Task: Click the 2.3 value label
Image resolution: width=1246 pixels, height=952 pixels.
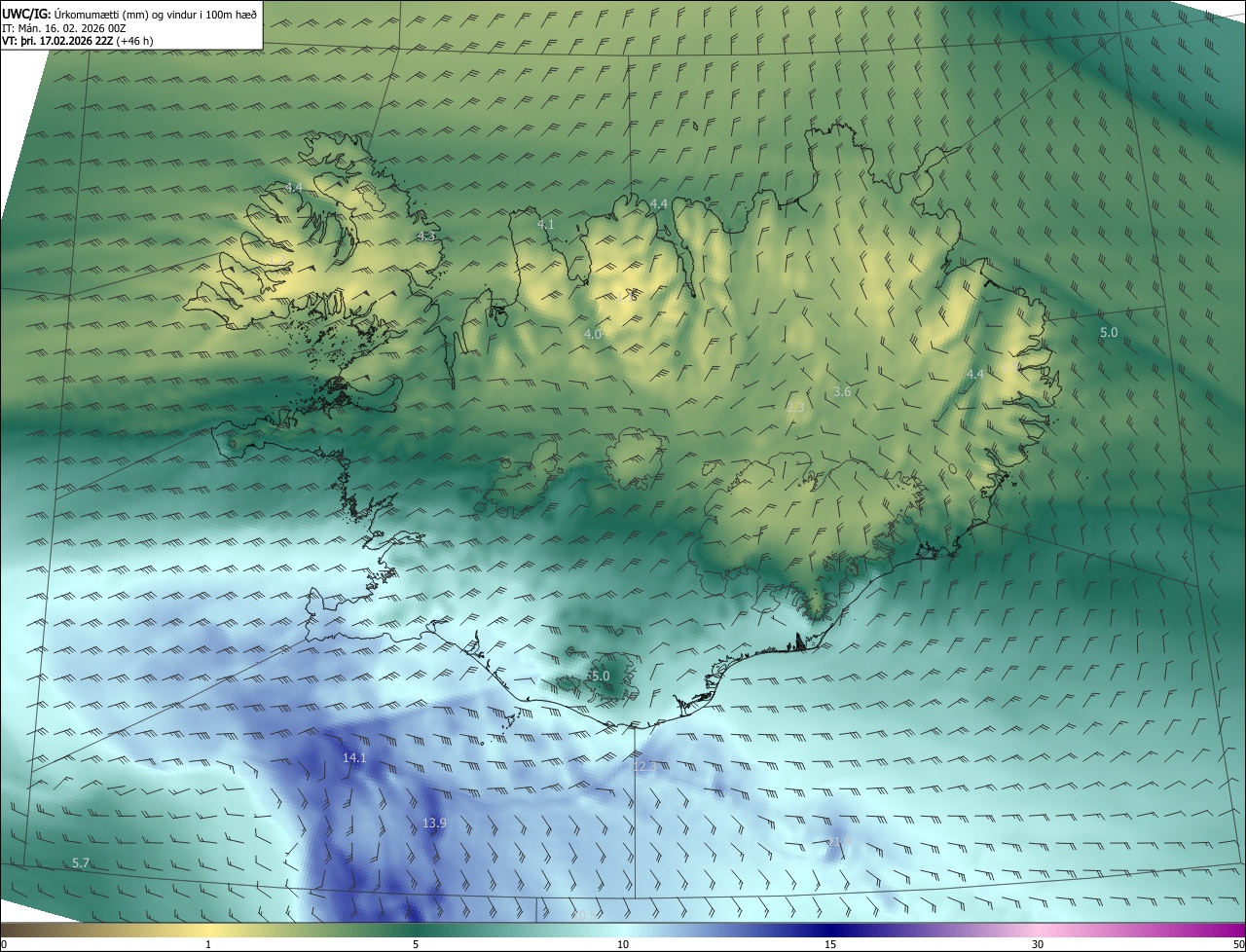Action: 795,407
